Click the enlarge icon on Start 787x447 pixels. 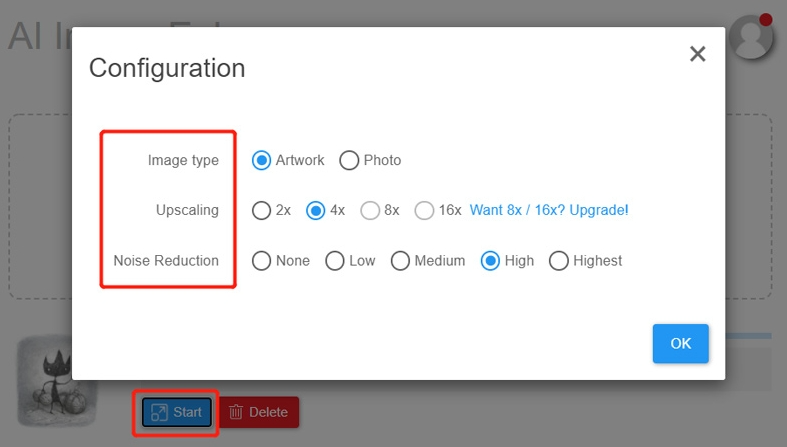click(159, 412)
